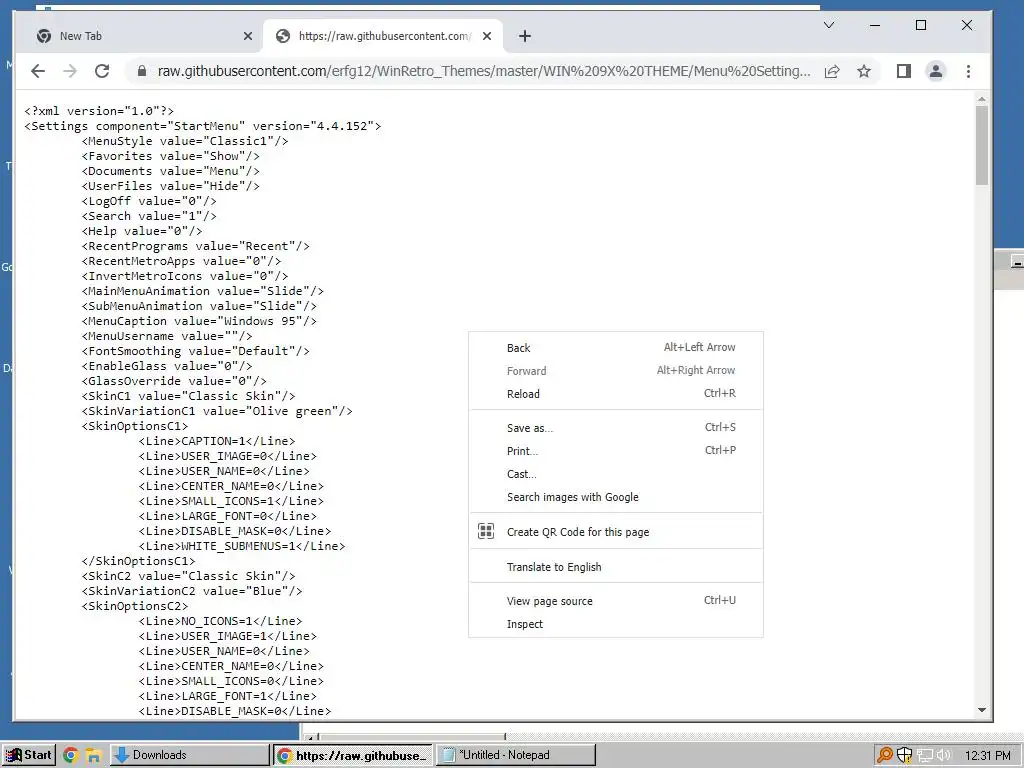Choose View page source
The image size is (1024, 768).
(616, 601)
